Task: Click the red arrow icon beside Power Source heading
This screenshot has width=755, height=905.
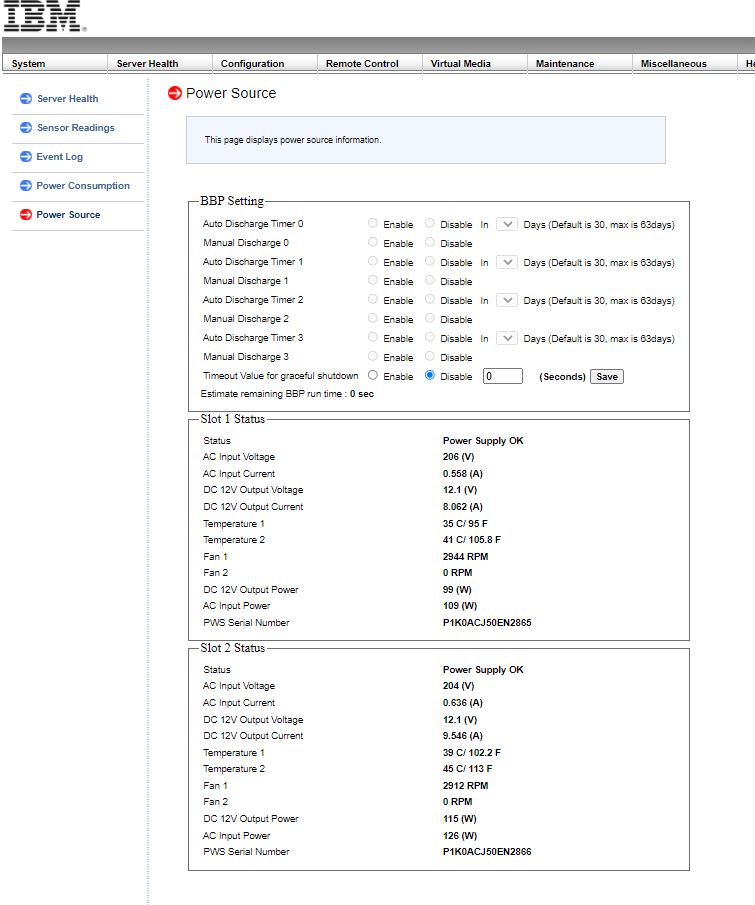Action: 176,92
